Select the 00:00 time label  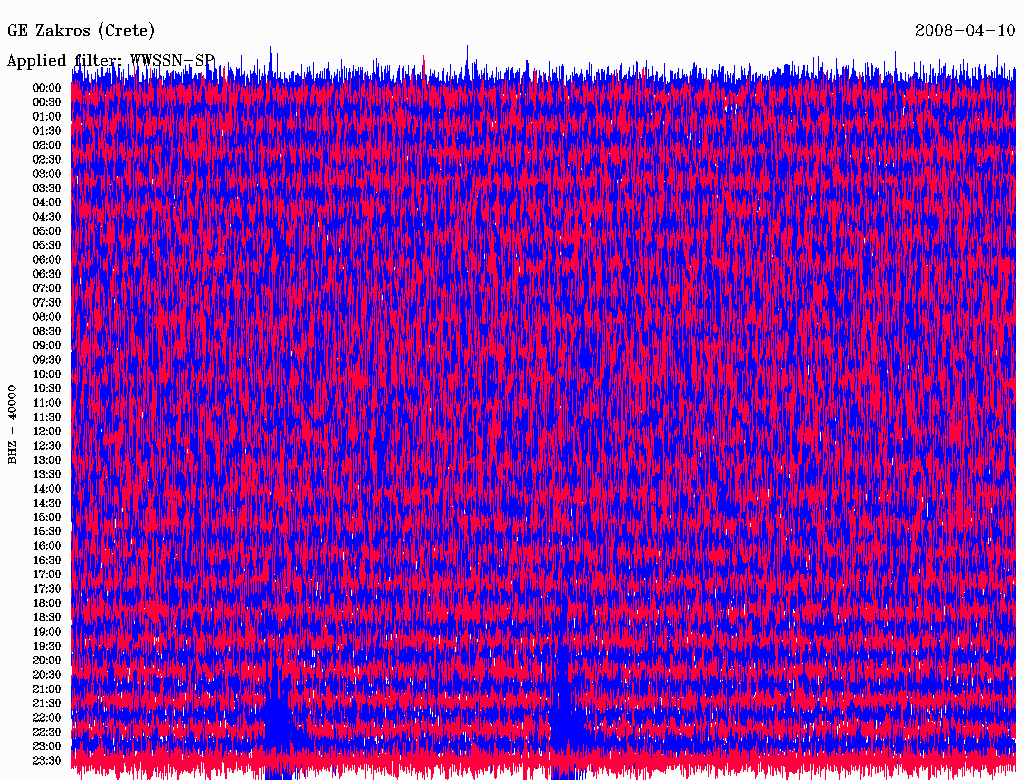click(47, 88)
